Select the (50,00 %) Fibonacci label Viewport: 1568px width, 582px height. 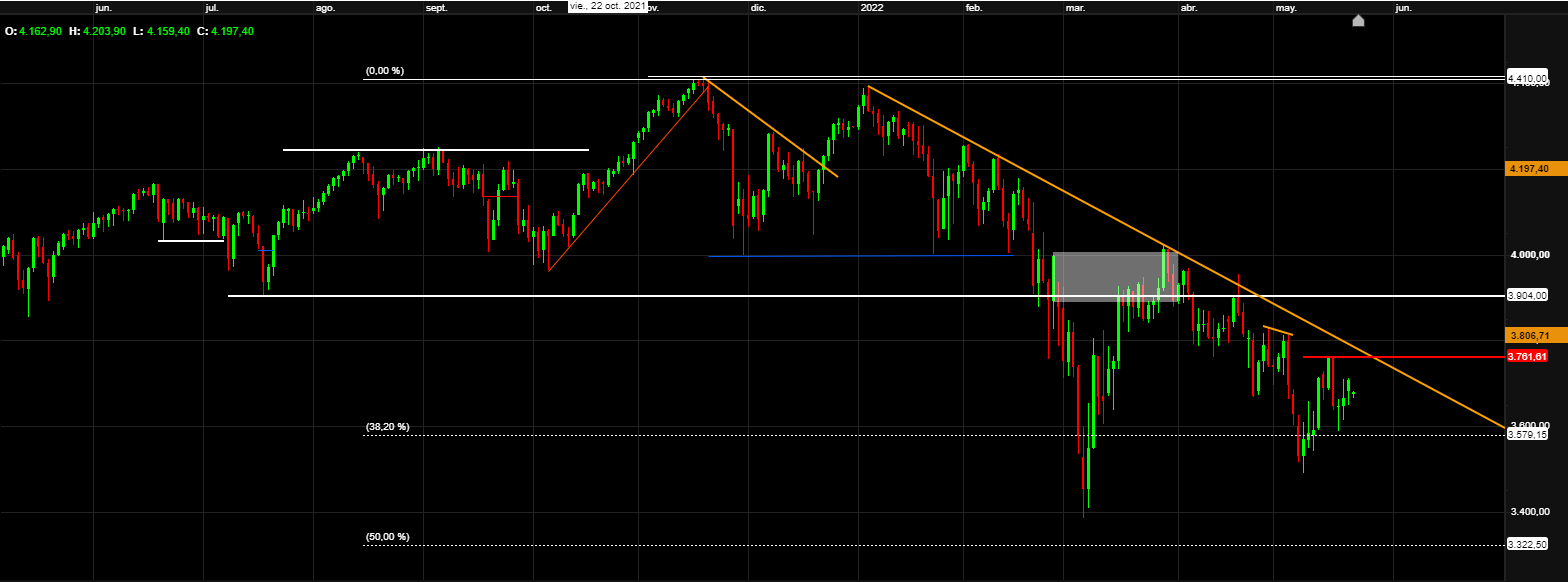tap(388, 537)
